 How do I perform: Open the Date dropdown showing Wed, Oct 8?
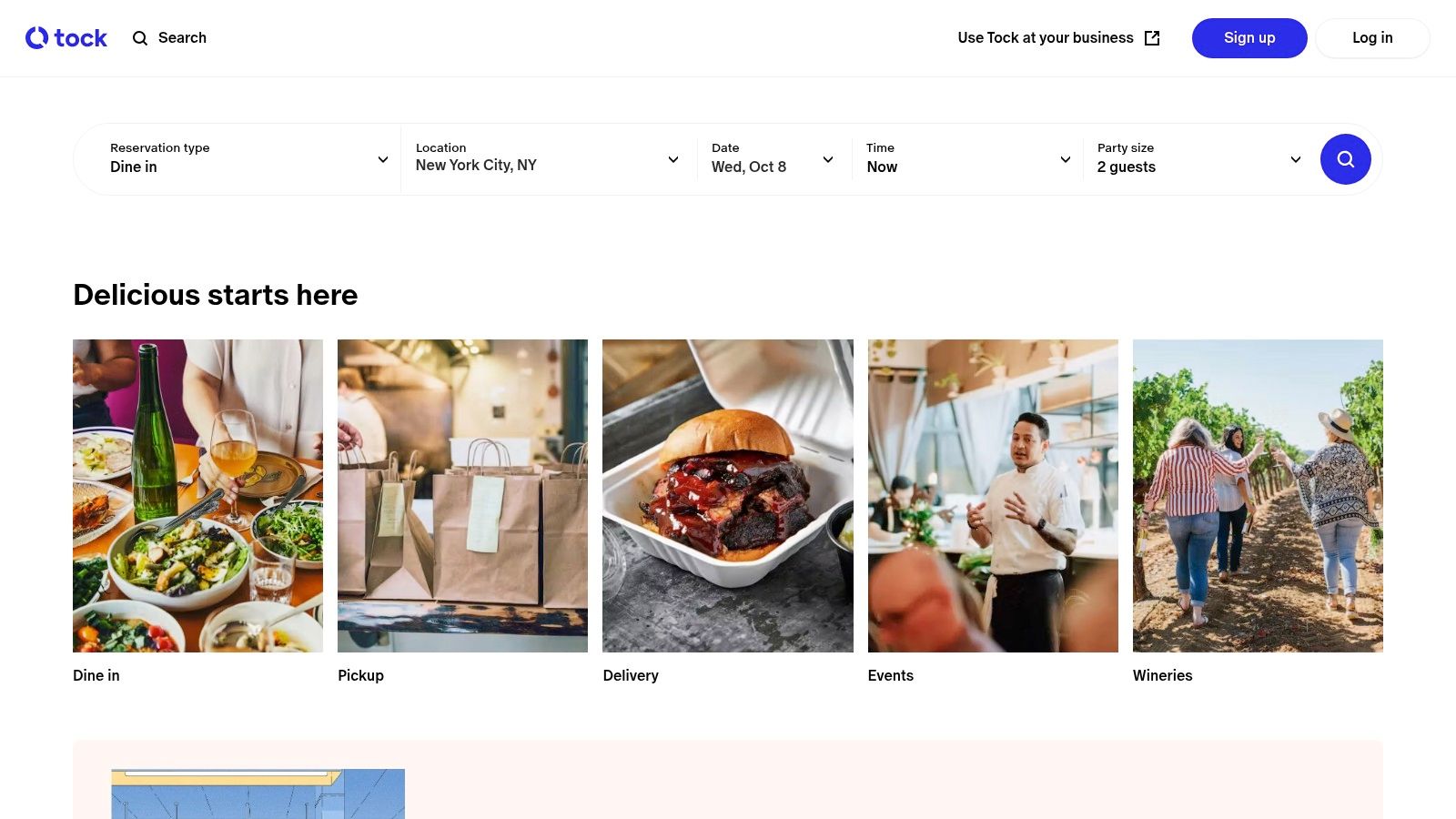click(773, 159)
